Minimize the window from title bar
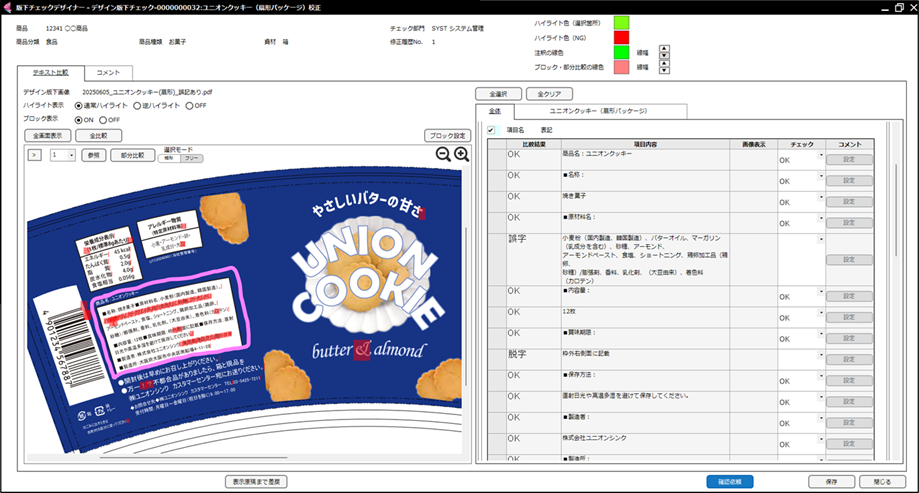919x493 pixels. tap(885, 8)
